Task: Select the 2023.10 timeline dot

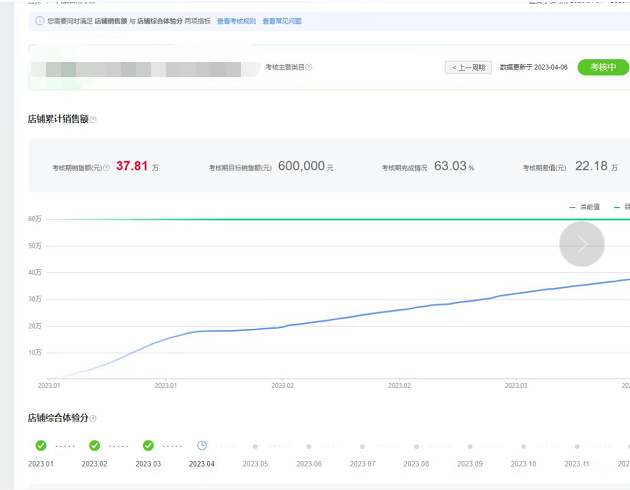Action: click(524, 446)
